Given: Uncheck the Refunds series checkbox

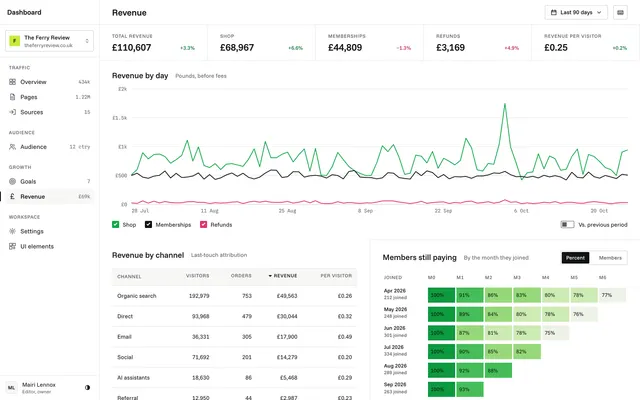Looking at the screenshot, I should click(x=203, y=225).
